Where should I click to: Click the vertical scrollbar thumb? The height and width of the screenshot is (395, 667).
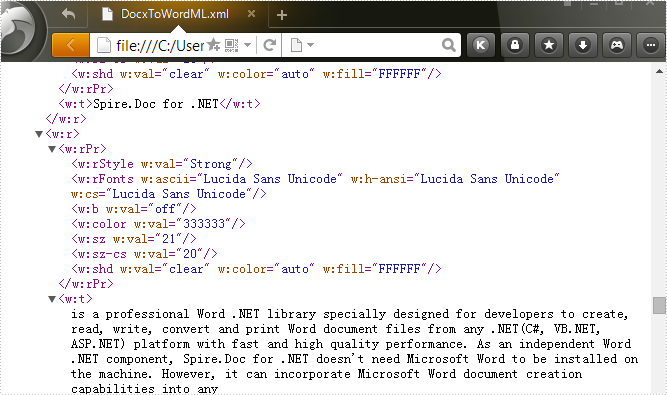coord(659,305)
